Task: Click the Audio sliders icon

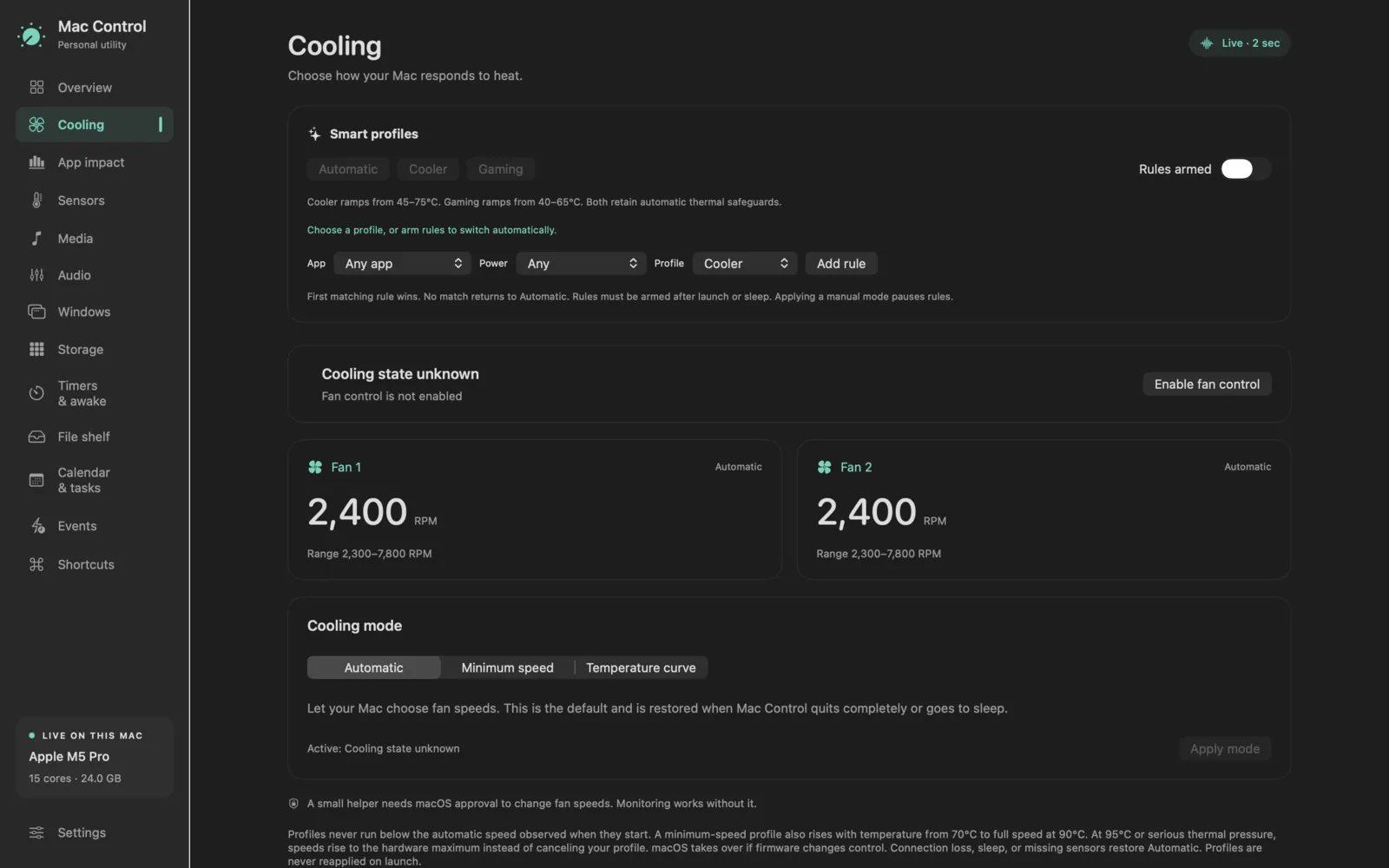Action: [36, 275]
